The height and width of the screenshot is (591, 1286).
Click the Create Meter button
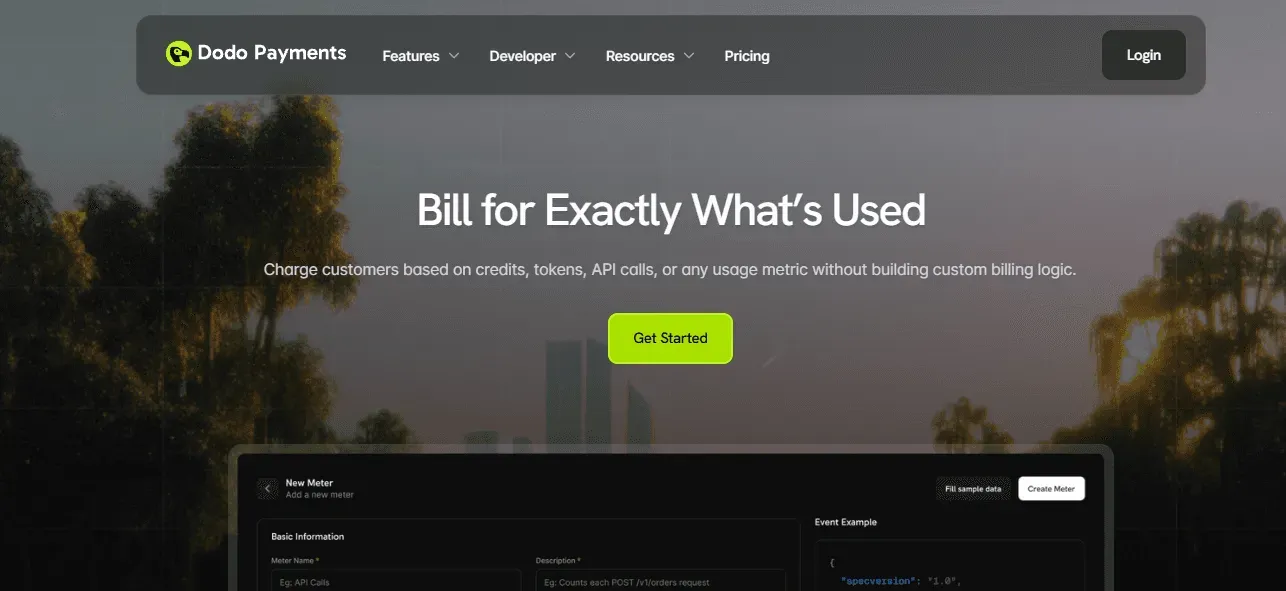1051,489
